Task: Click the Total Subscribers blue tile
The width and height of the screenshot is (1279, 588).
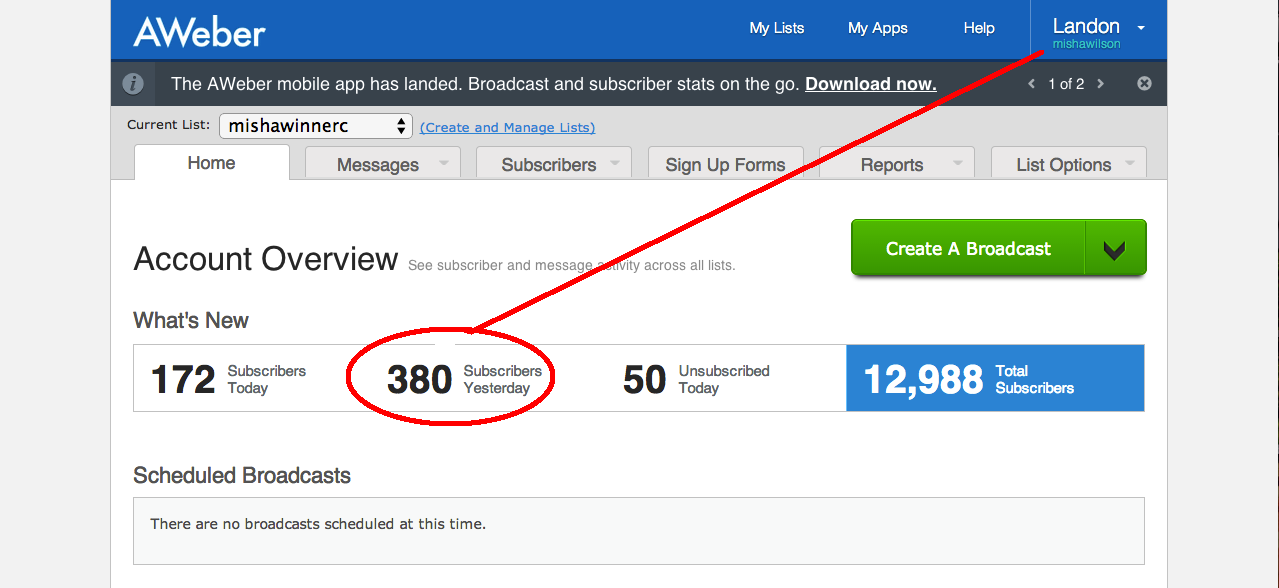Action: tap(994, 379)
